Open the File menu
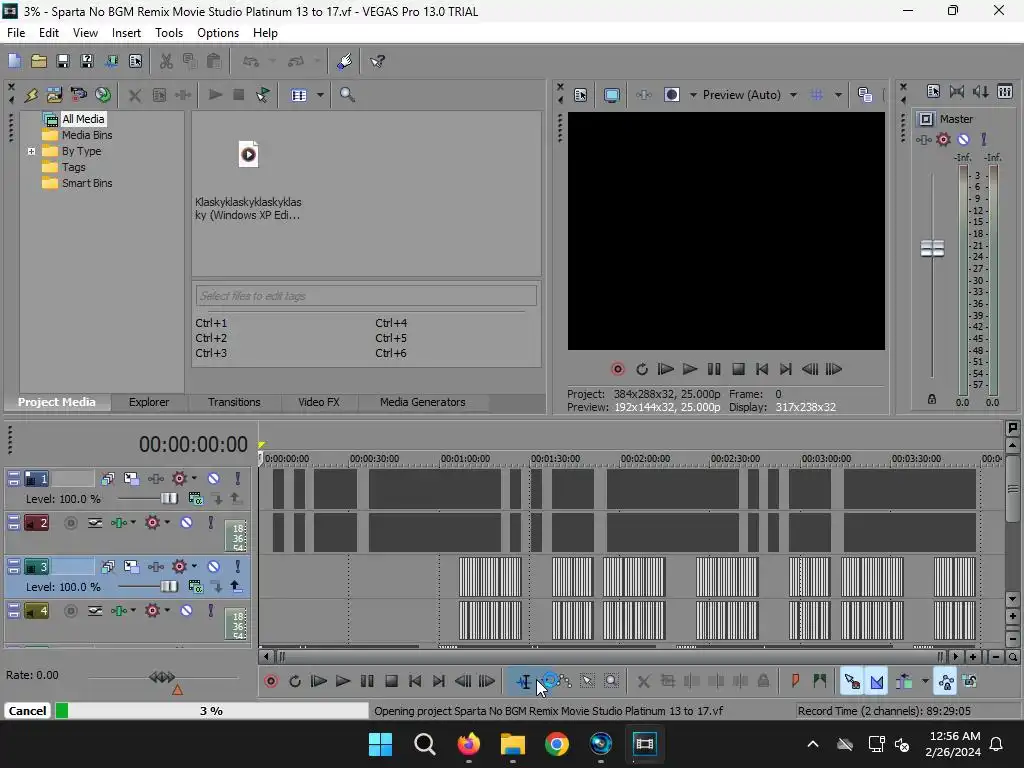The width and height of the screenshot is (1024, 768). pos(16,33)
